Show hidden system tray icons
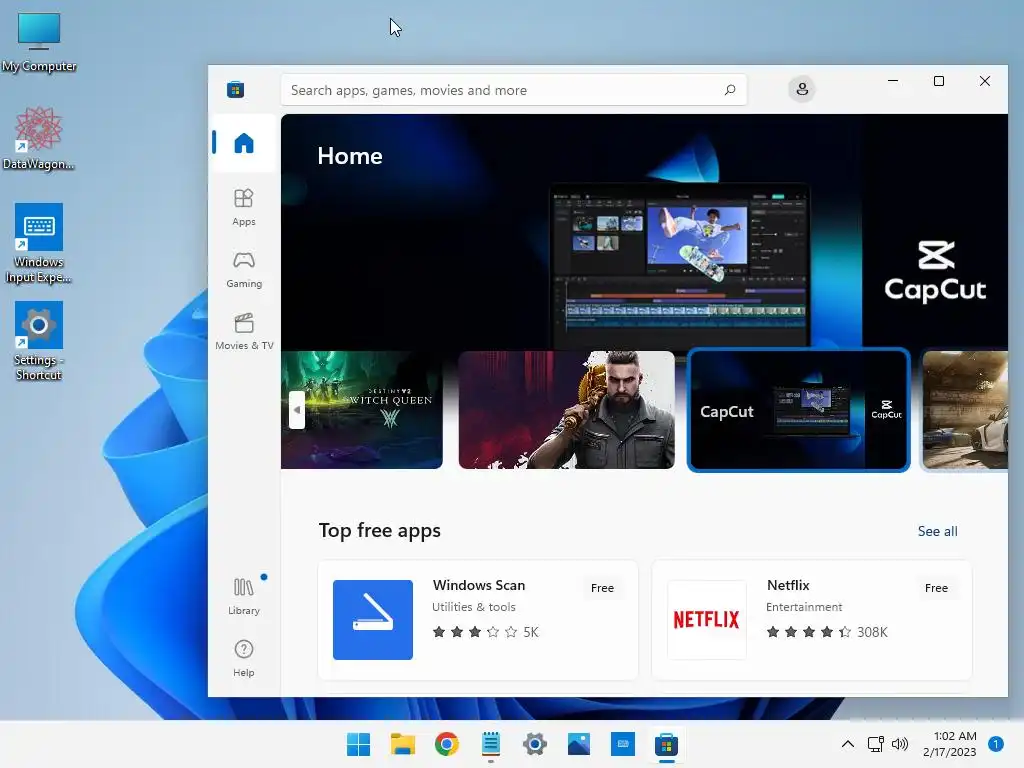This screenshot has width=1024, height=768. pos(848,744)
